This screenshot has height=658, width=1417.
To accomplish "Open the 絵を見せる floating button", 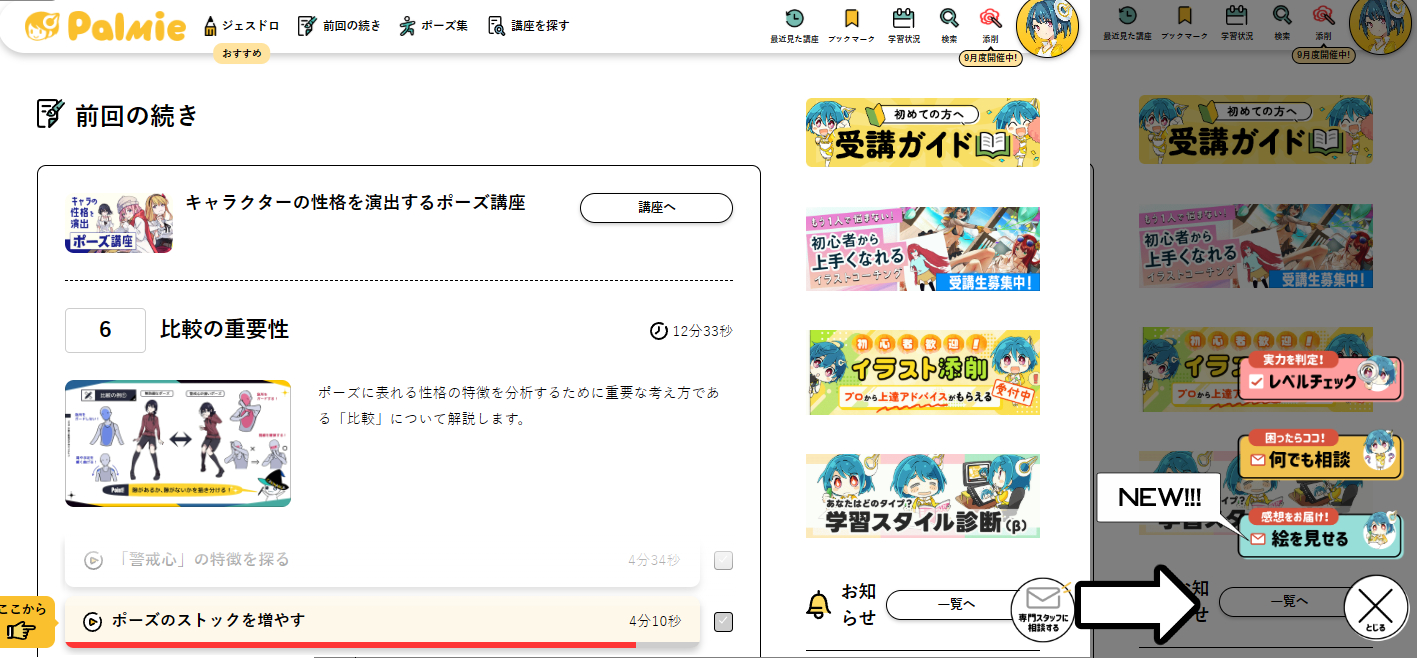I will [x=1319, y=536].
